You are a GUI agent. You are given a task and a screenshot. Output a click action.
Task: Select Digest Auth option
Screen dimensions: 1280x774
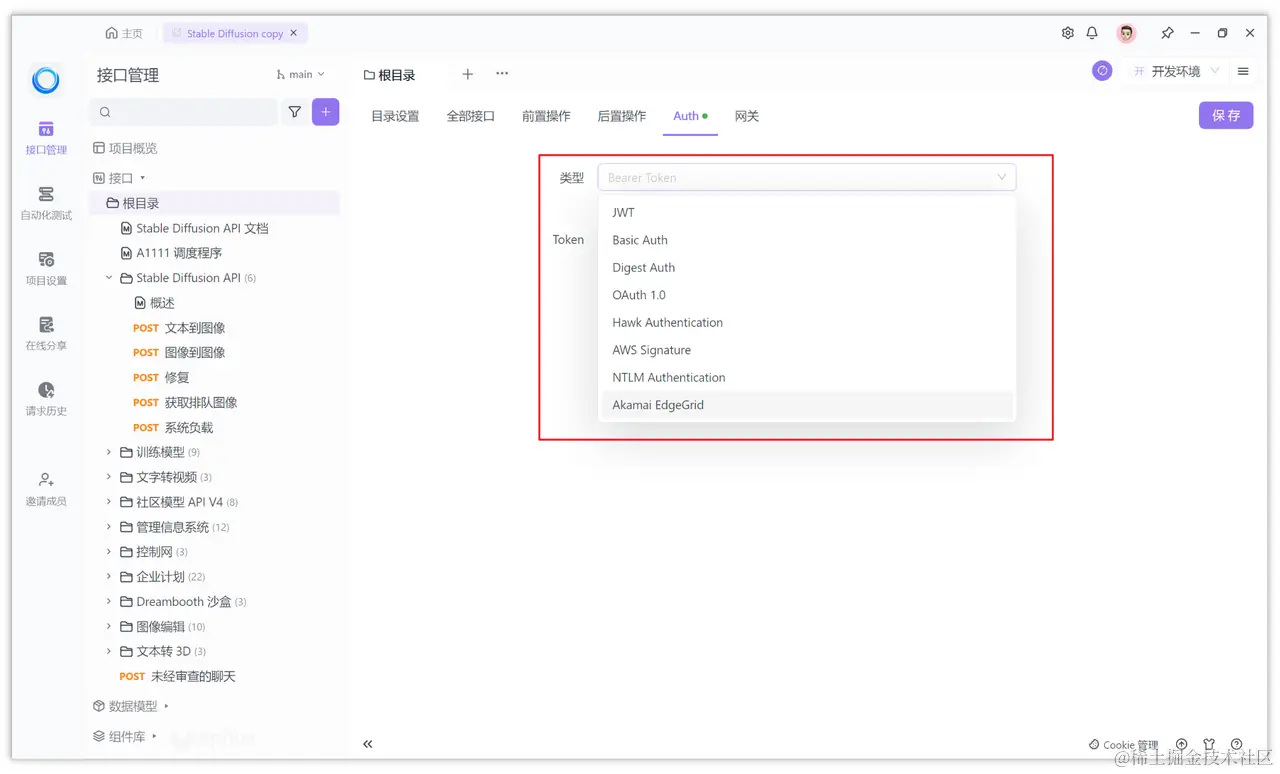point(807,267)
